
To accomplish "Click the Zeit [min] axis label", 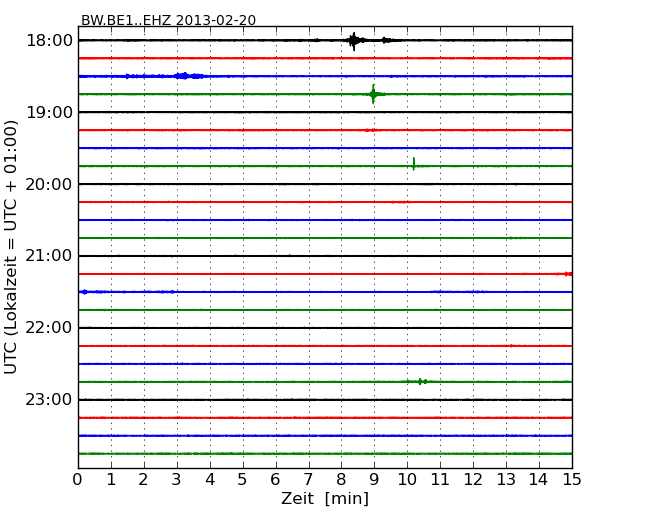I will point(325,498).
